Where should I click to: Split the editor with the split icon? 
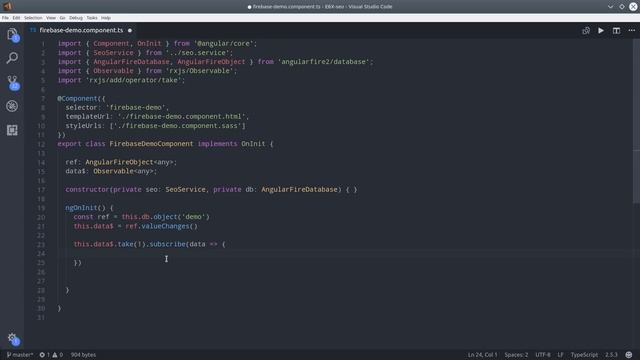coord(616,31)
